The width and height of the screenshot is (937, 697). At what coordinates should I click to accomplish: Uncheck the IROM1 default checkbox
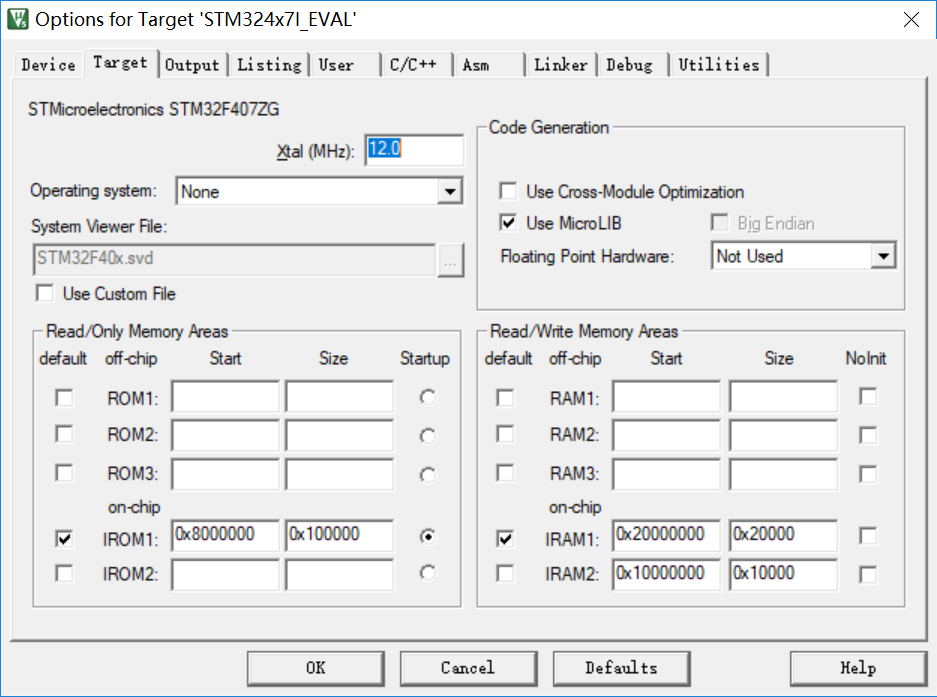pyautogui.click(x=64, y=539)
